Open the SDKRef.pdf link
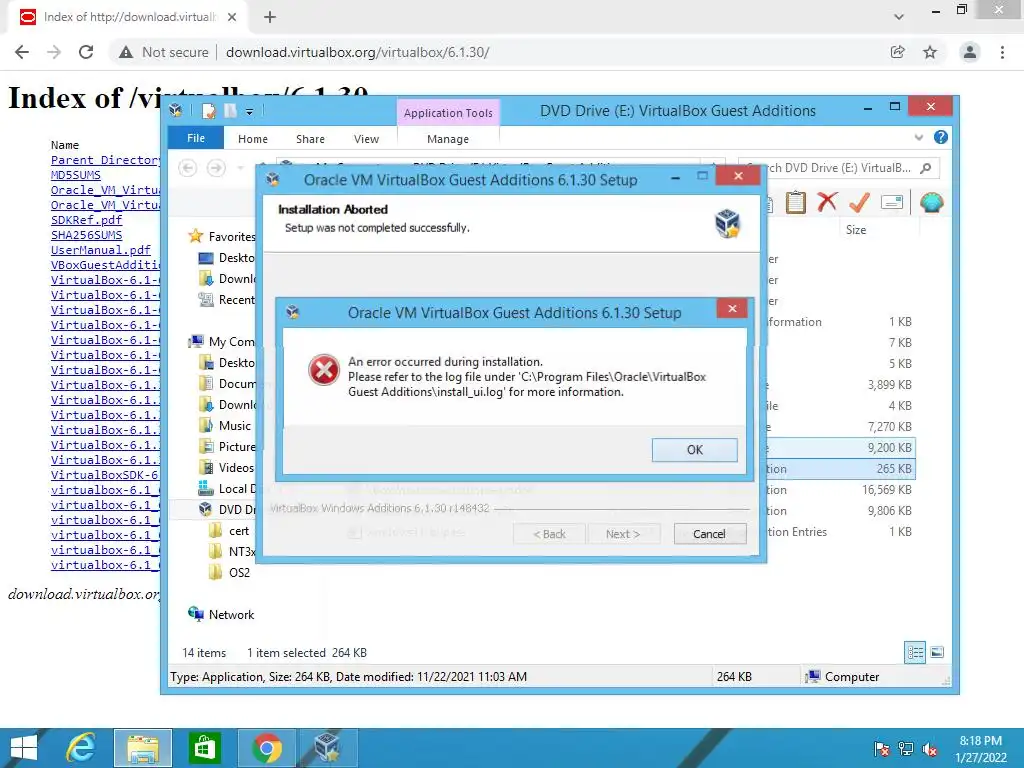 click(x=86, y=220)
